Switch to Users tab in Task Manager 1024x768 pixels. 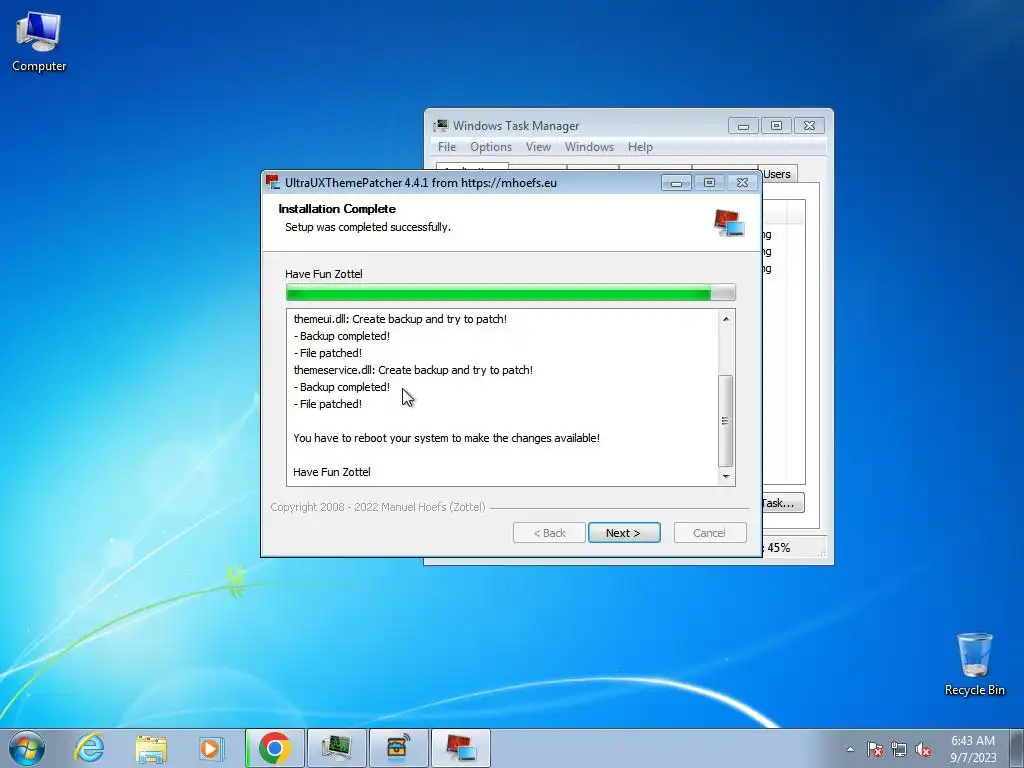(x=778, y=174)
